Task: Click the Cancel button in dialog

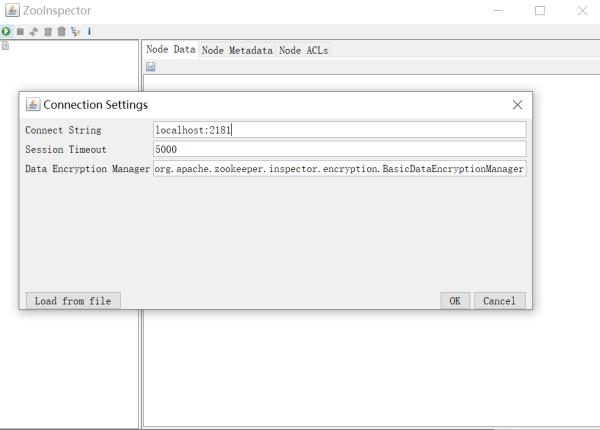Action: coord(500,301)
